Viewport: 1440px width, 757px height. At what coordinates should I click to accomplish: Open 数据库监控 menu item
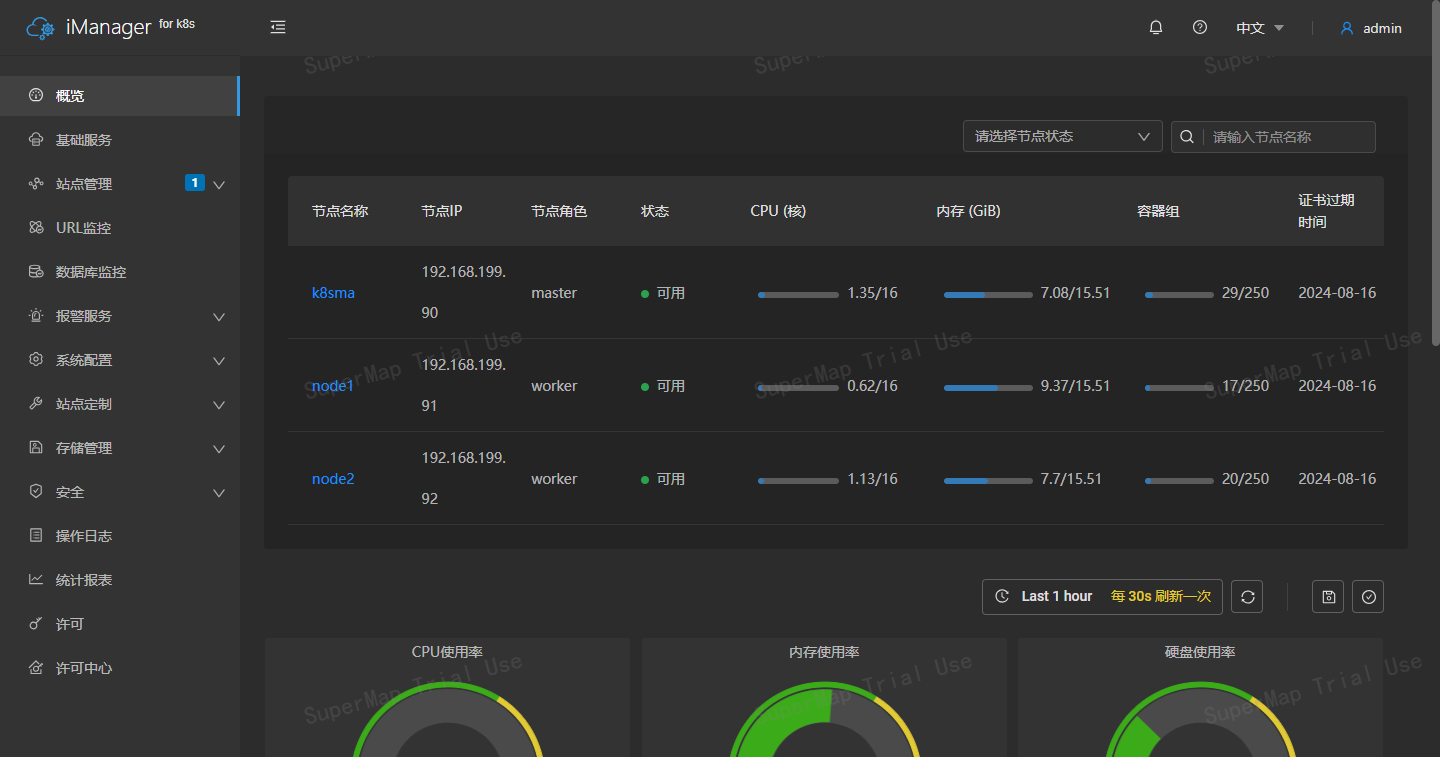[x=120, y=272]
